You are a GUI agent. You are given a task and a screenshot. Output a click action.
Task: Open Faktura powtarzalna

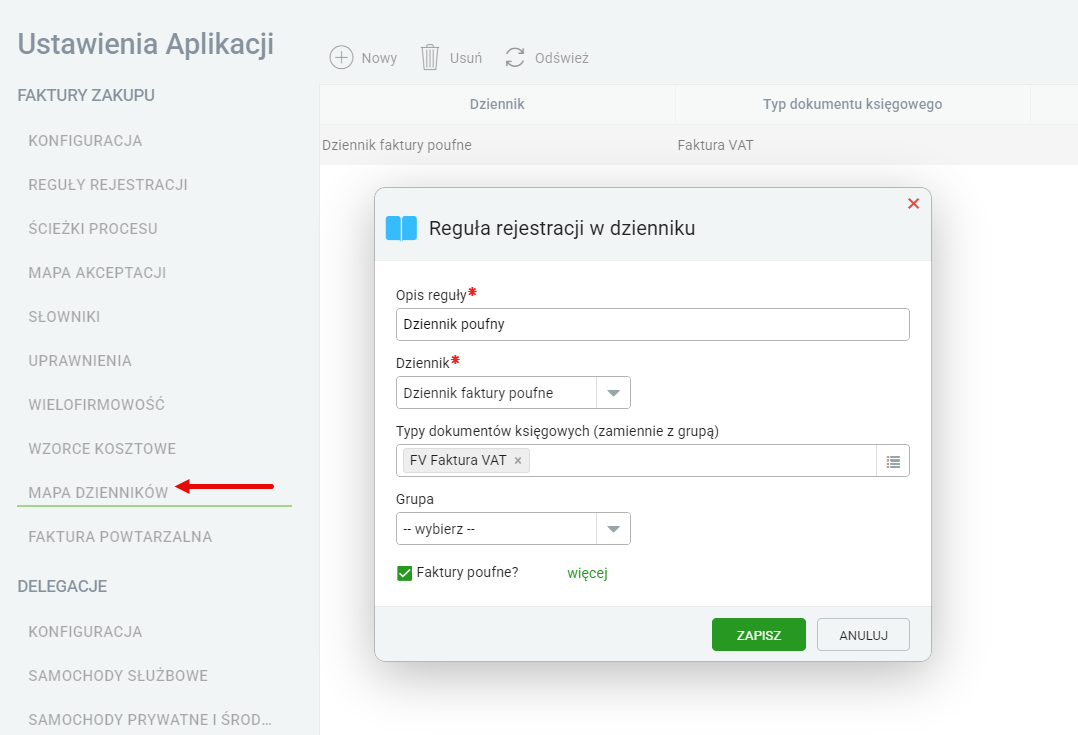[x=120, y=537]
